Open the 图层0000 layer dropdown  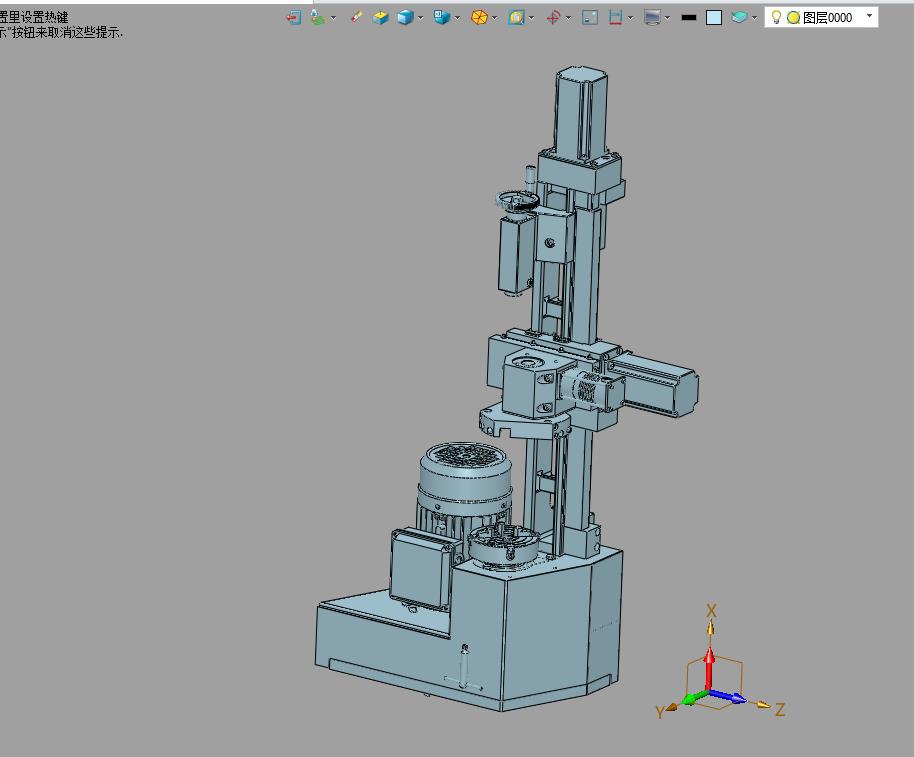pyautogui.click(x=870, y=16)
